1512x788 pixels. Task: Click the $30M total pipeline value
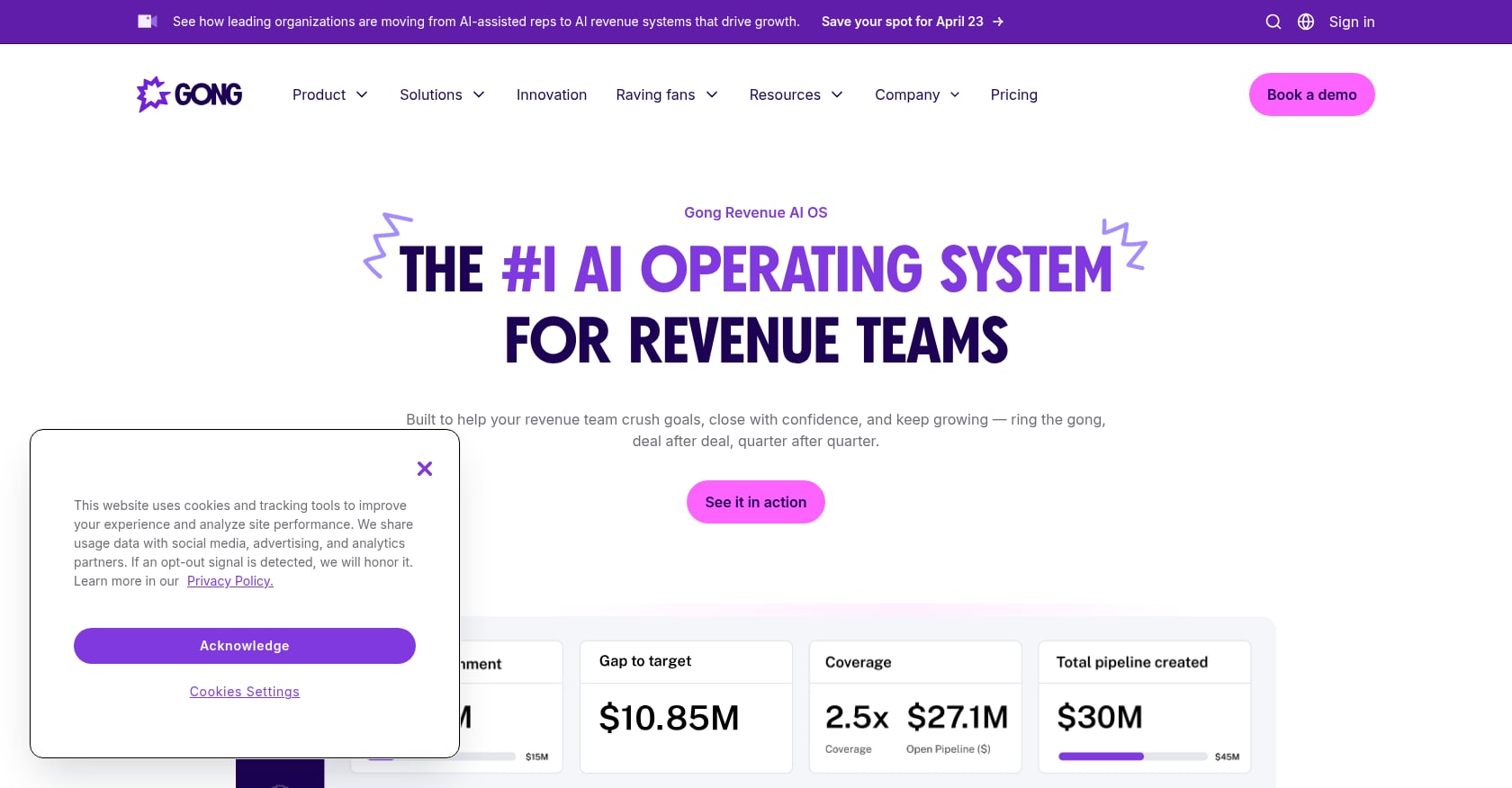(1100, 717)
